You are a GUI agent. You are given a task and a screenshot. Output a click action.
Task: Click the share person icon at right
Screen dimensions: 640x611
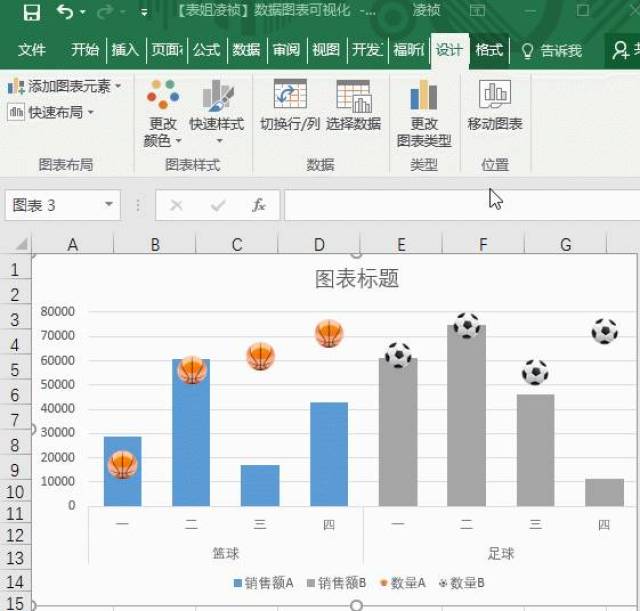621,51
